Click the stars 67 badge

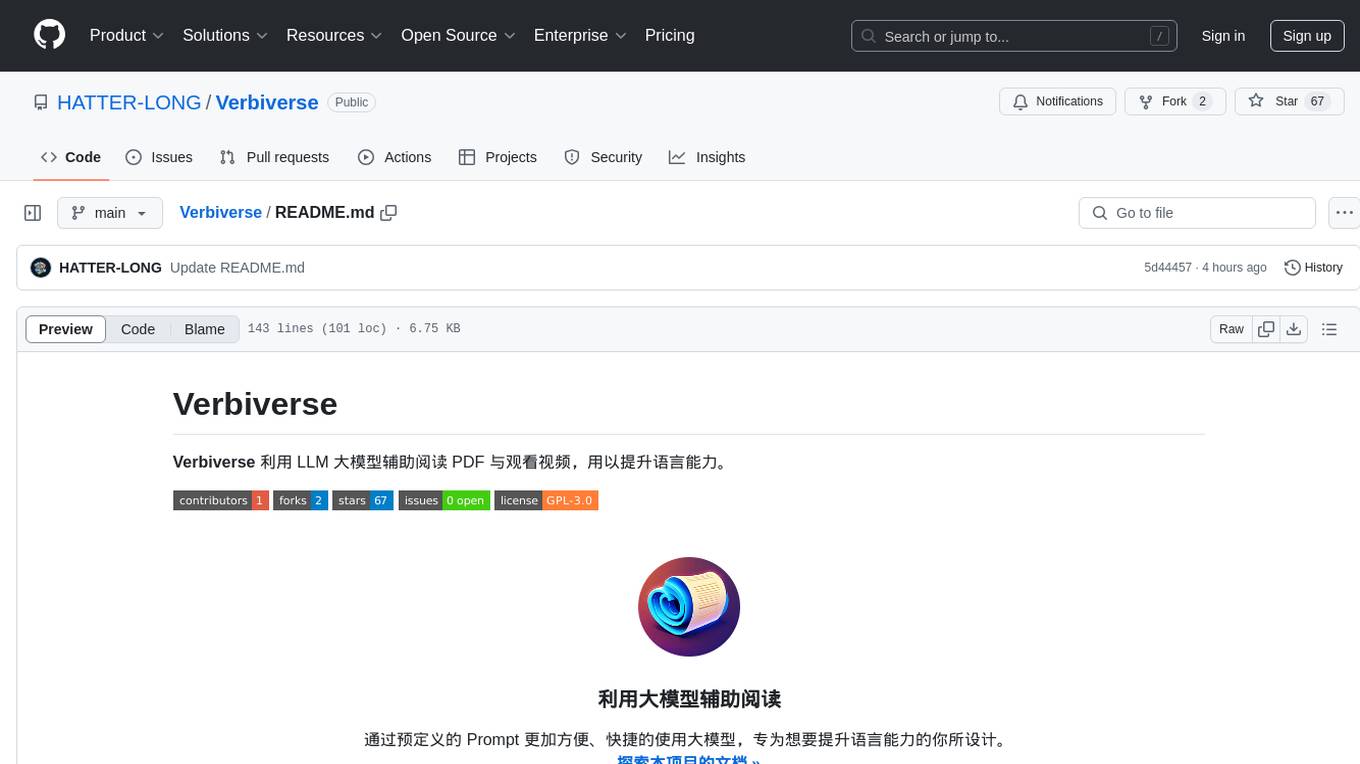click(363, 500)
